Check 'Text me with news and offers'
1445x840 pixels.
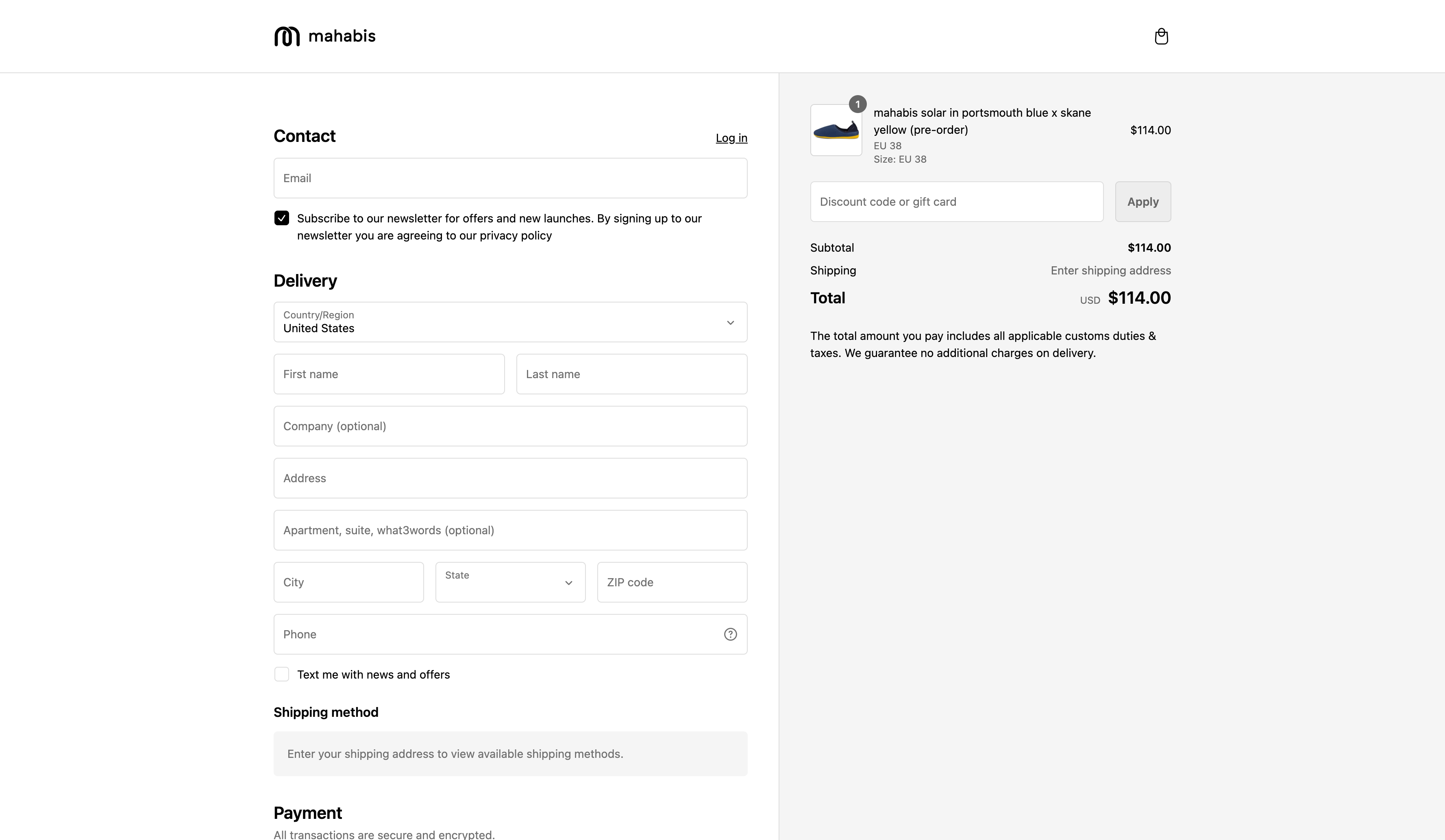pyautogui.click(x=281, y=674)
